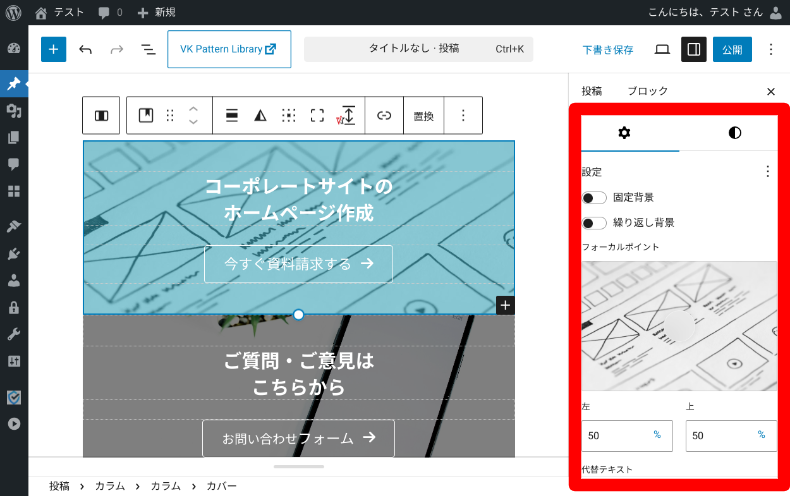Click the 置換 replace button
Viewport: 790px width, 496px height.
(x=424, y=116)
